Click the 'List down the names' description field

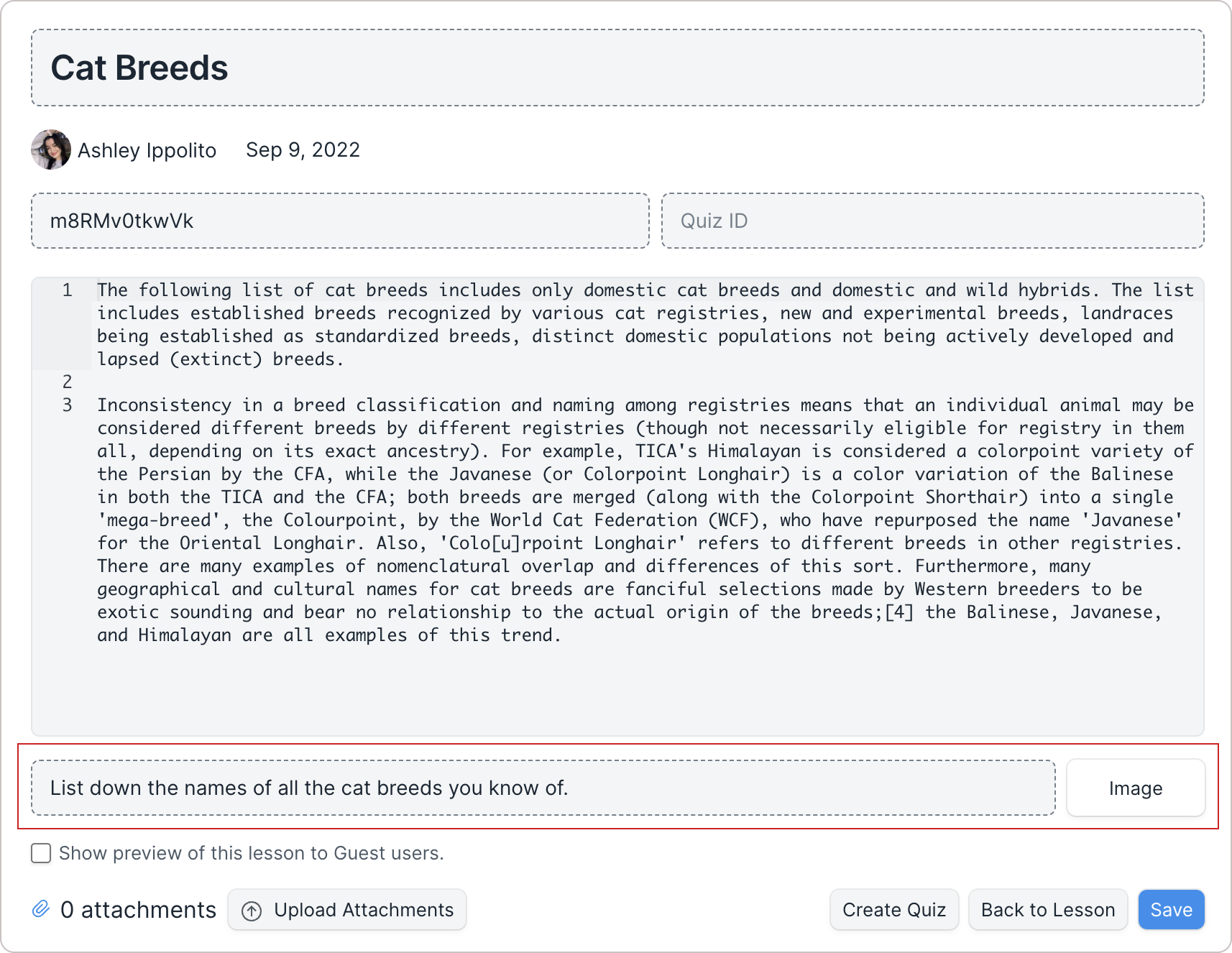pos(543,788)
